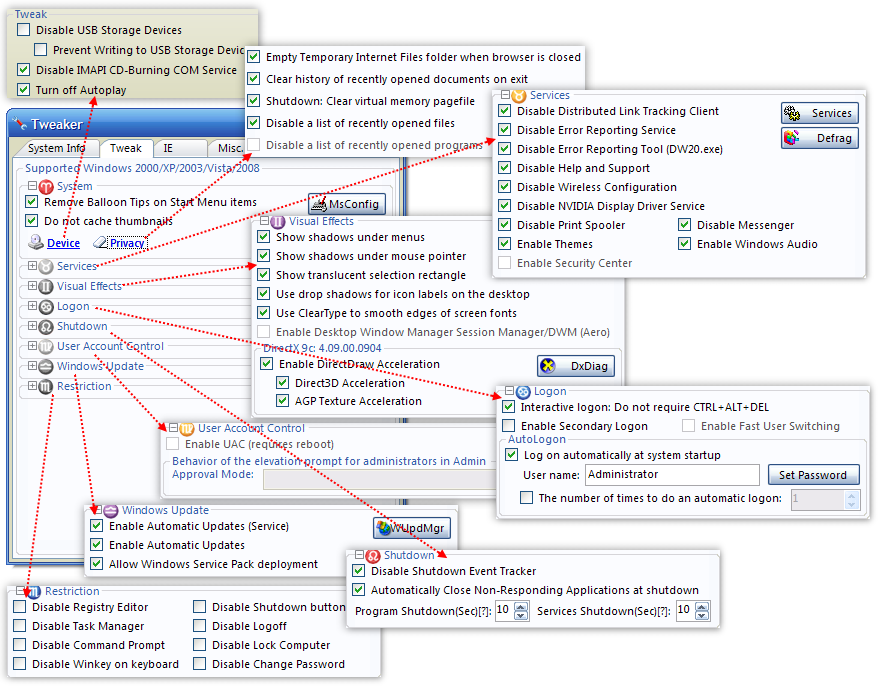The image size is (881, 690).
Task: Decrease Services Shutdown seconds spinner
Action: (702, 615)
